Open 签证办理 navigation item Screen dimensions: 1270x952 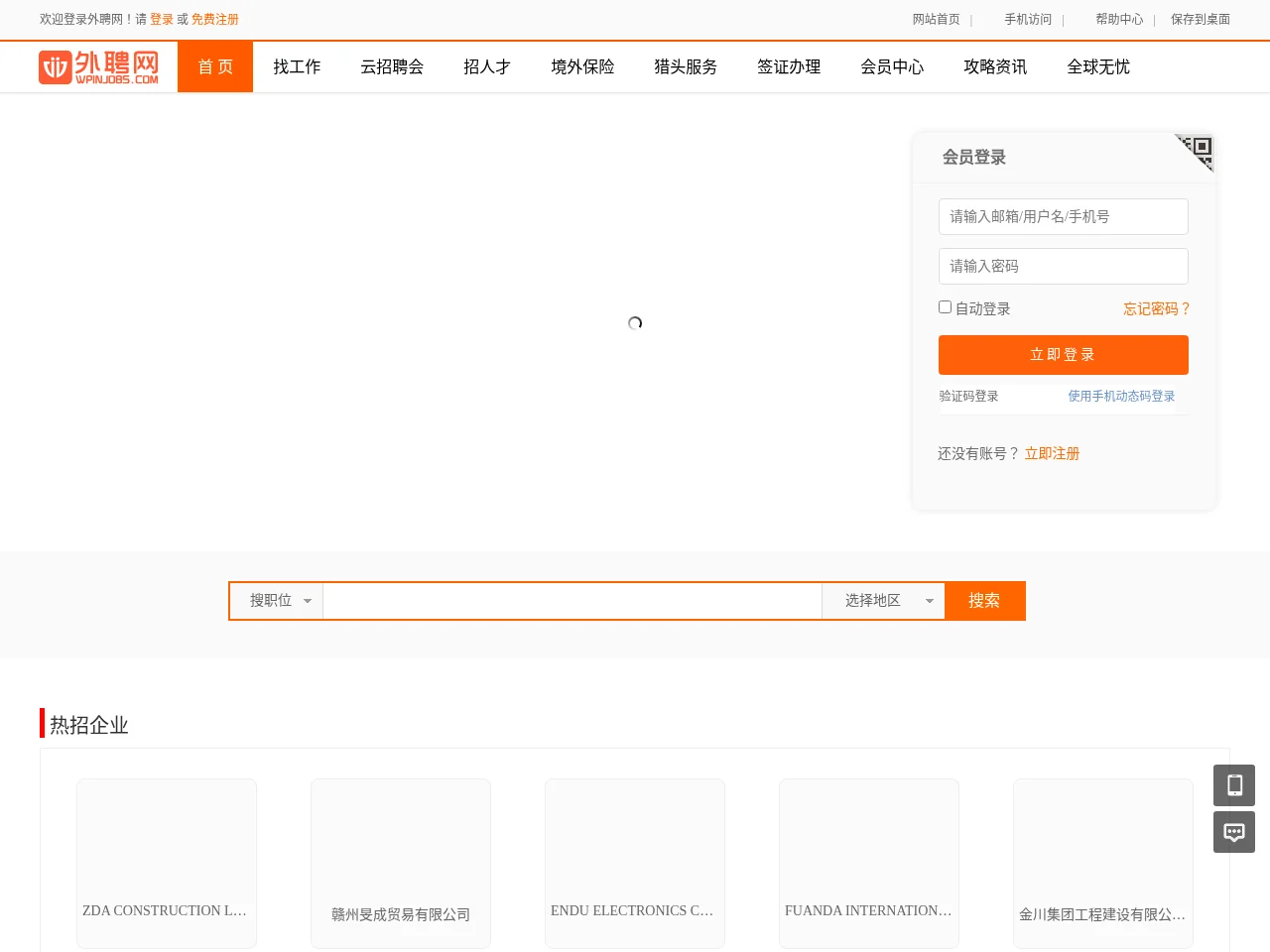point(789,67)
